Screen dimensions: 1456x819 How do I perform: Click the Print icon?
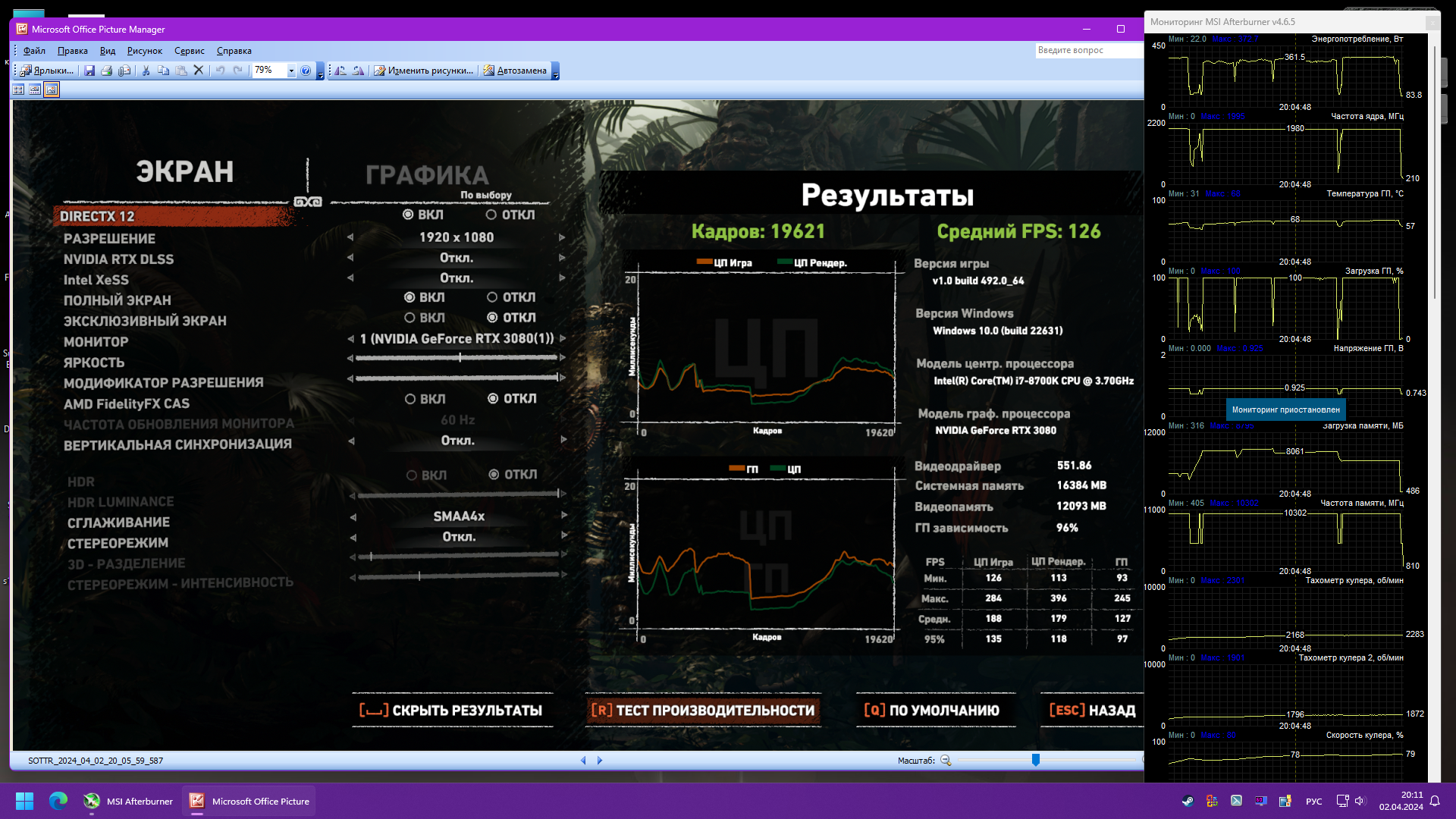107,71
